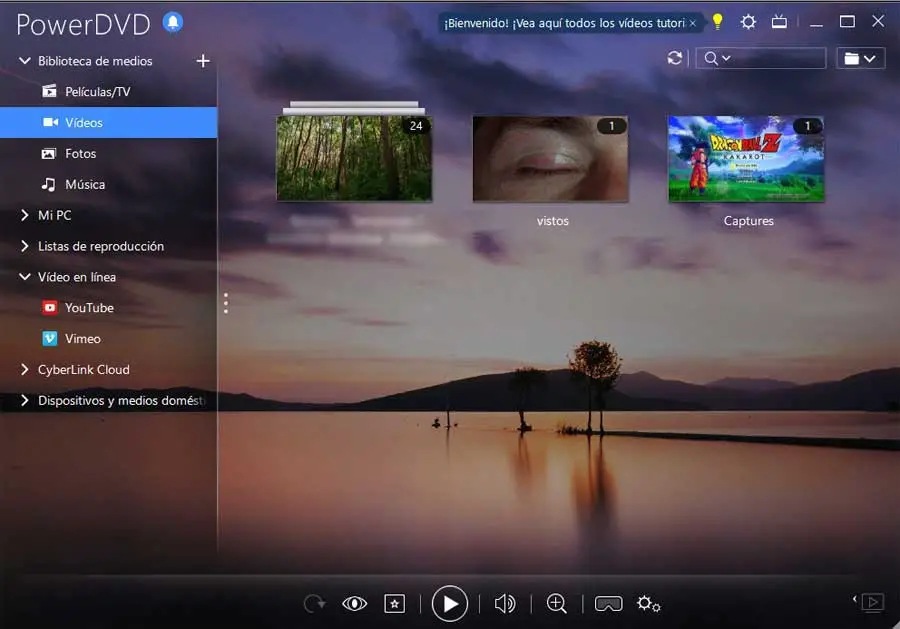Toggle the bookmark star button
Screen dimensions: 900x629
click(x=395, y=603)
